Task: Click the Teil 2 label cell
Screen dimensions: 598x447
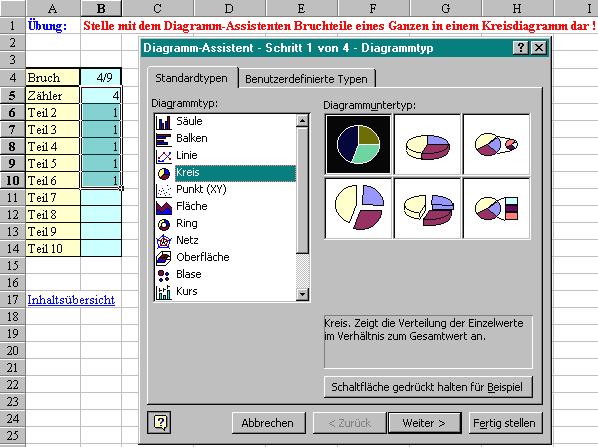Action: click(53, 112)
